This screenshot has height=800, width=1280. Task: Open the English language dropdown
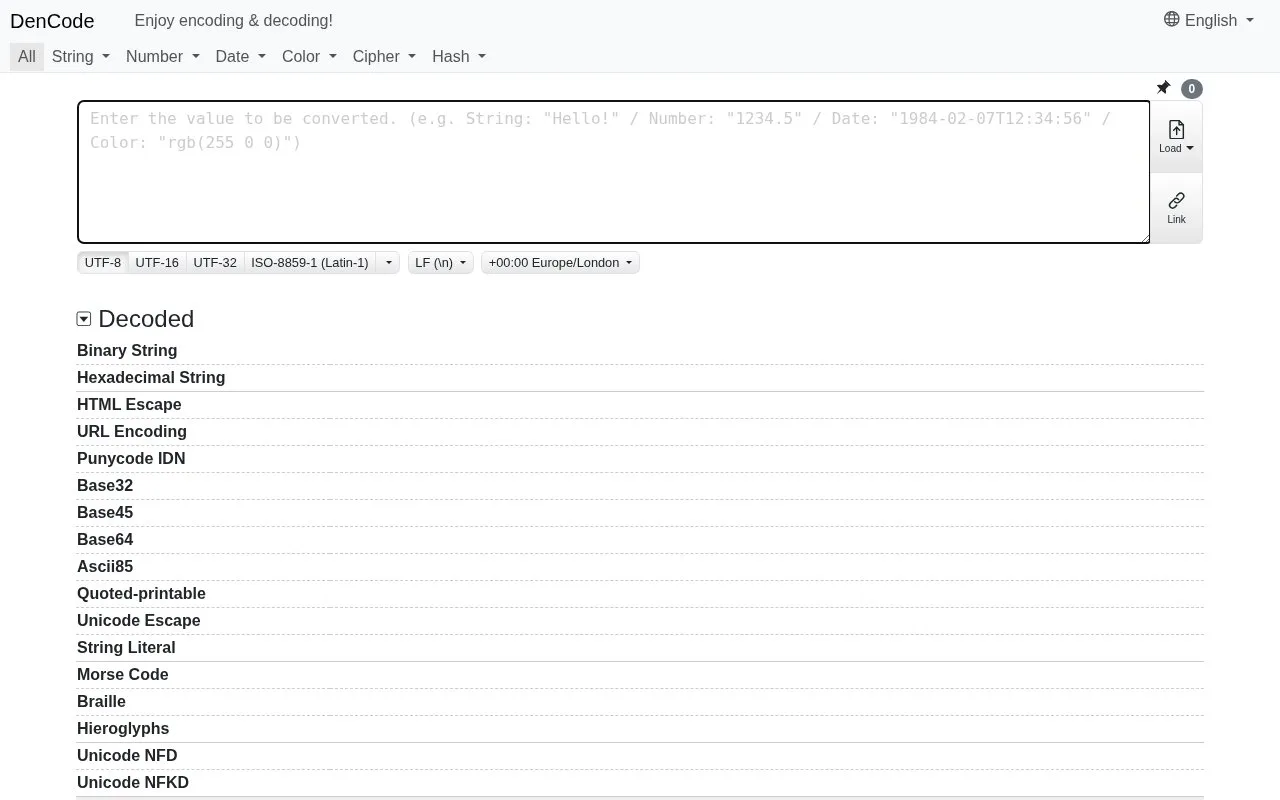(1209, 20)
